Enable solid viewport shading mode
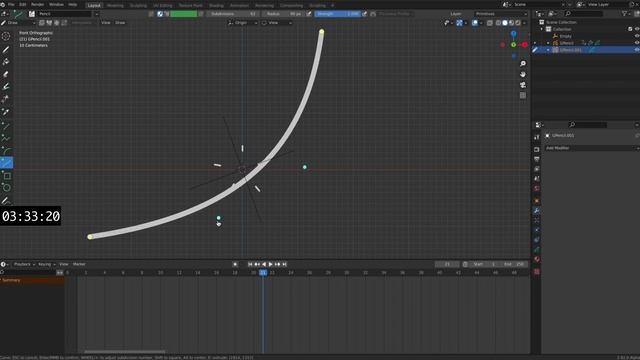640x360 pixels. pos(505,23)
